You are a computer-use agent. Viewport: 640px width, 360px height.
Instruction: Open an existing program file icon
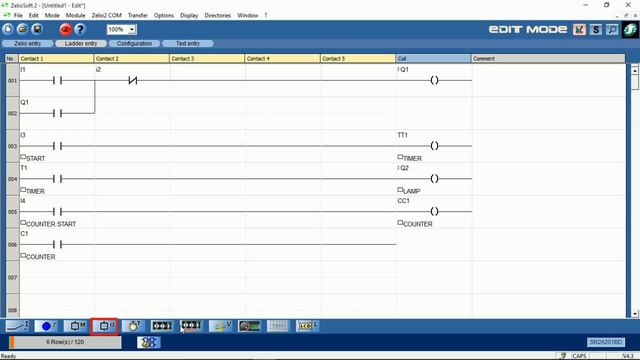pyautogui.click(x=22, y=29)
